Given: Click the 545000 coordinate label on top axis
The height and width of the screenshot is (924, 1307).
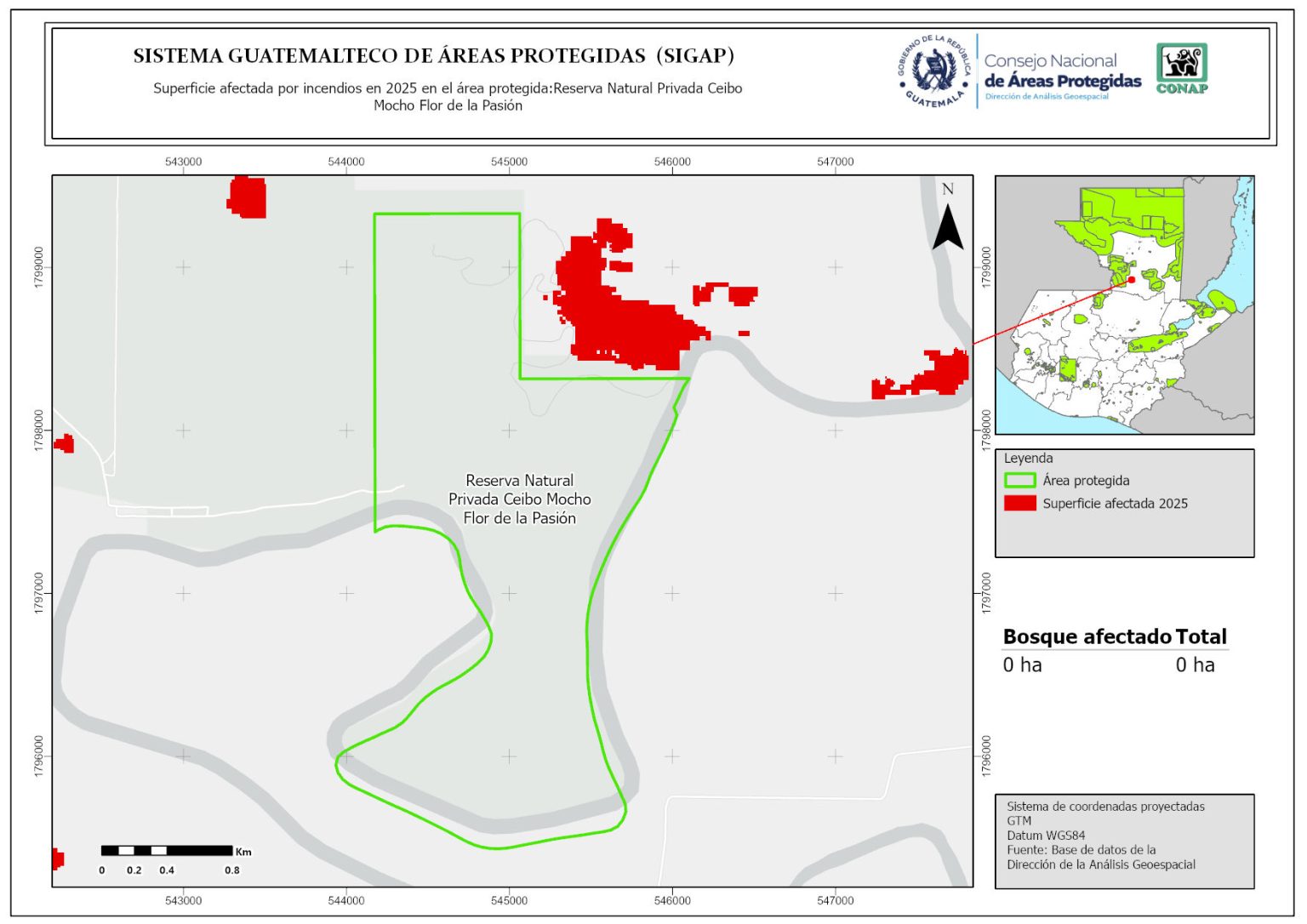Looking at the screenshot, I should [509, 162].
